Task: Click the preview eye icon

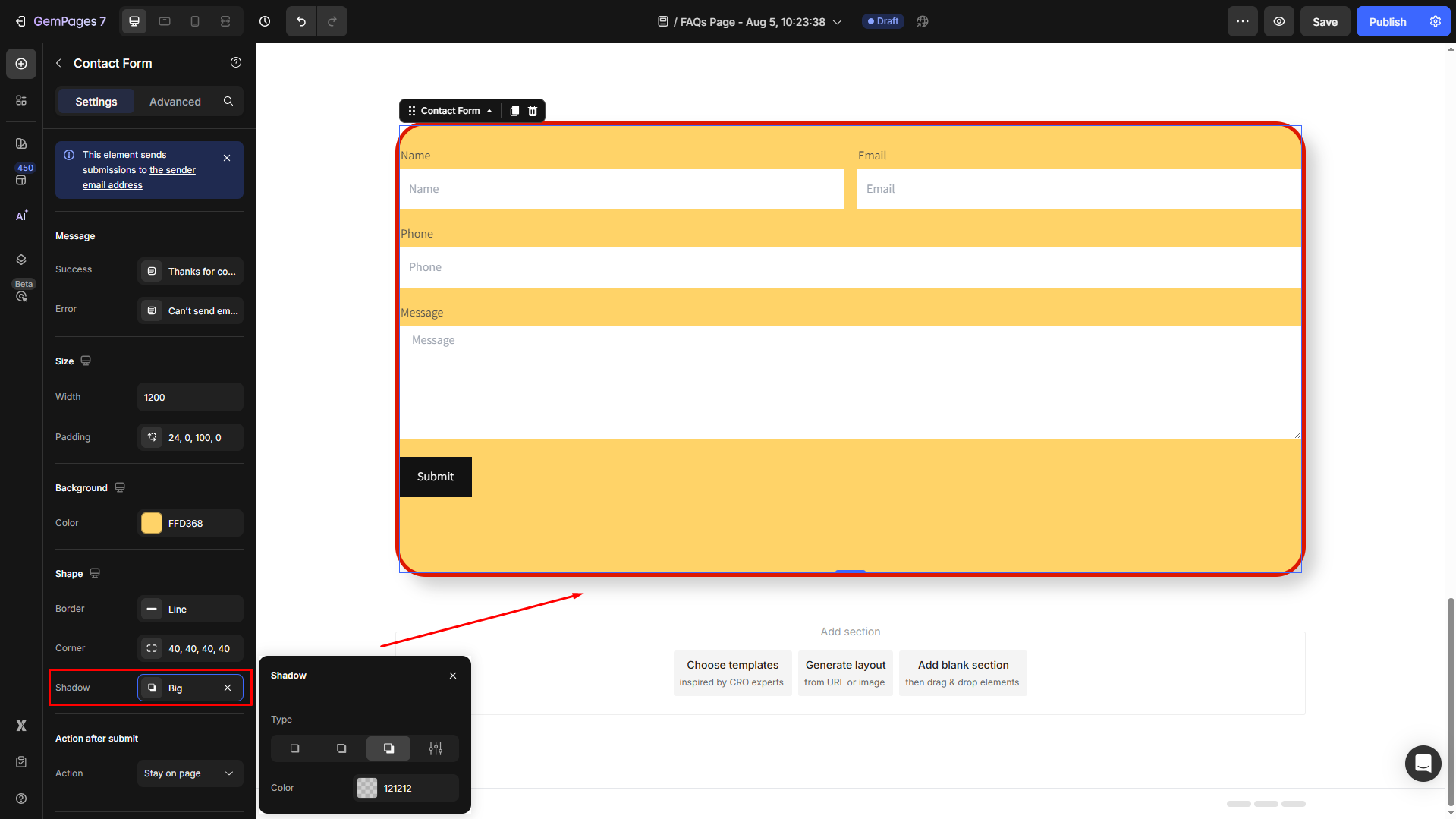Action: [1279, 21]
